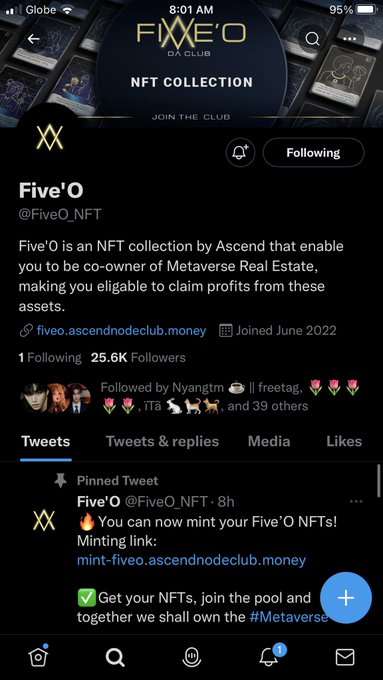Tap the blue compose tweet button

pyautogui.click(x=346, y=598)
